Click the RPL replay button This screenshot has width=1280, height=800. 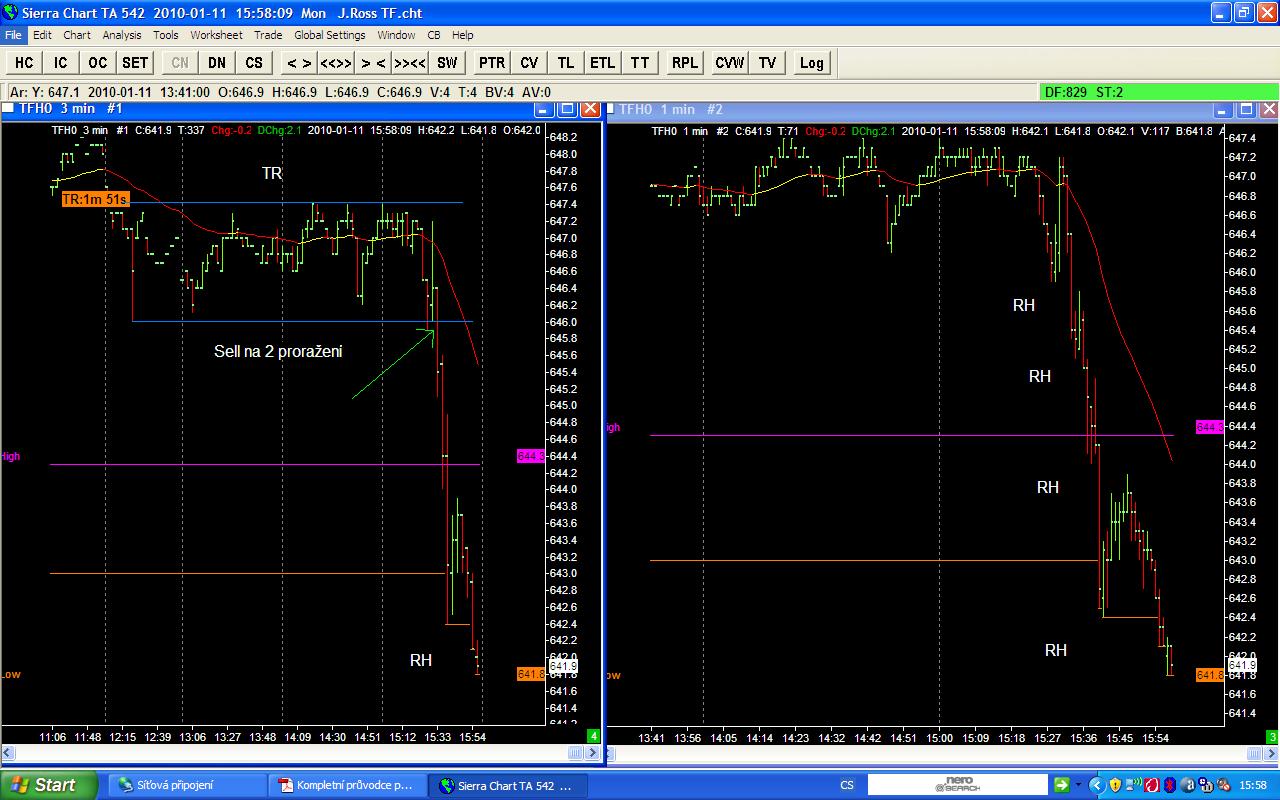685,63
